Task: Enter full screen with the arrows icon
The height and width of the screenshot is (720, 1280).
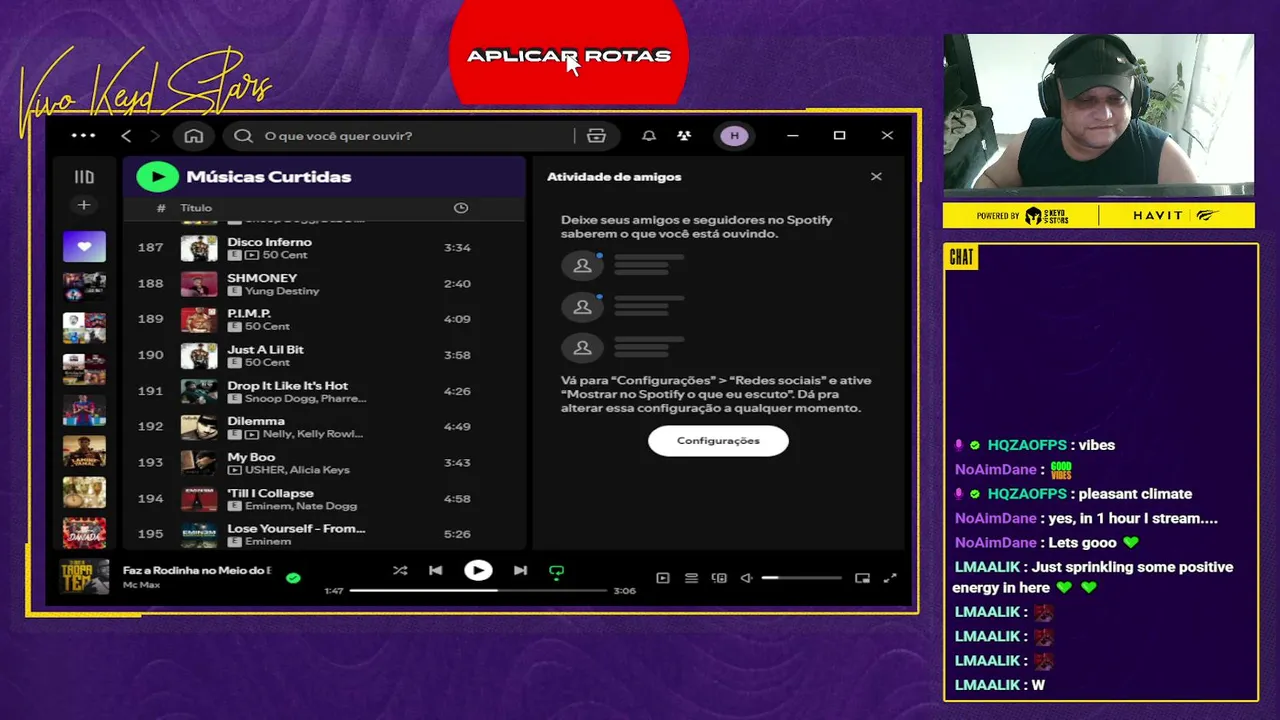Action: click(x=890, y=578)
